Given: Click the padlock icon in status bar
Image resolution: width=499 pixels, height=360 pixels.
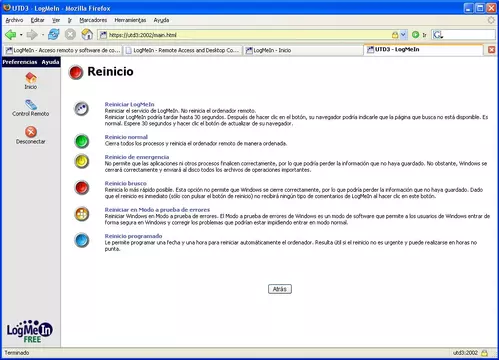Looking at the screenshot, I should pyautogui.click(x=485, y=353).
